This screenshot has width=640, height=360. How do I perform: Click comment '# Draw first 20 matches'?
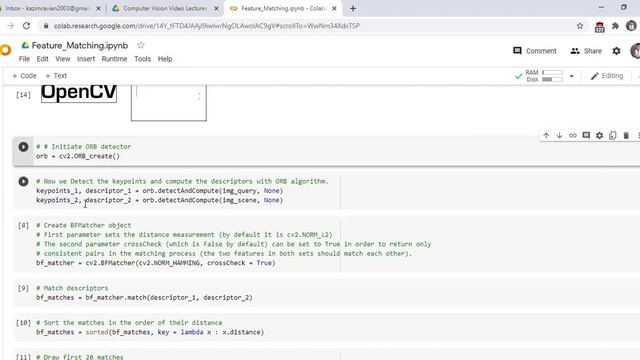tap(80, 357)
